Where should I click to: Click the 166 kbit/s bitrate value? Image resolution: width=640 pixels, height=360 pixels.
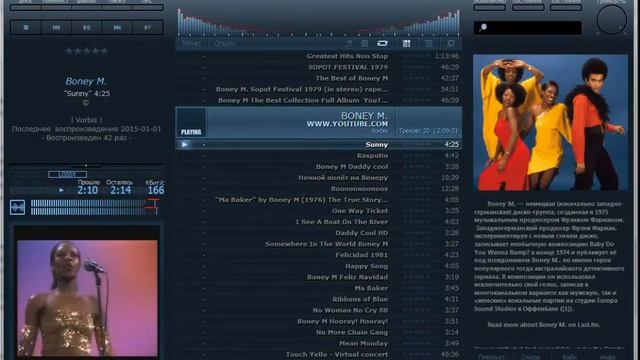tap(156, 190)
